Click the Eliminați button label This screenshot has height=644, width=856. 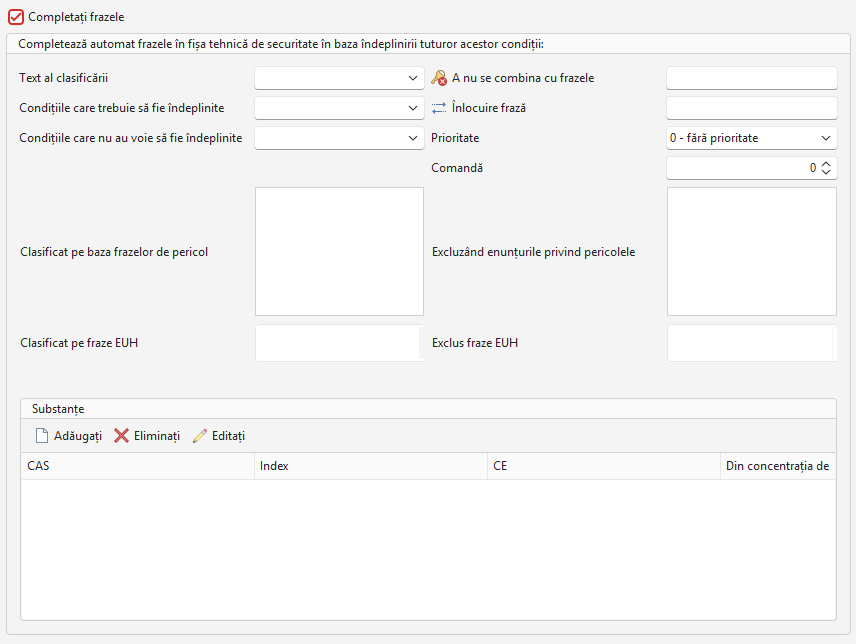[x=157, y=436]
